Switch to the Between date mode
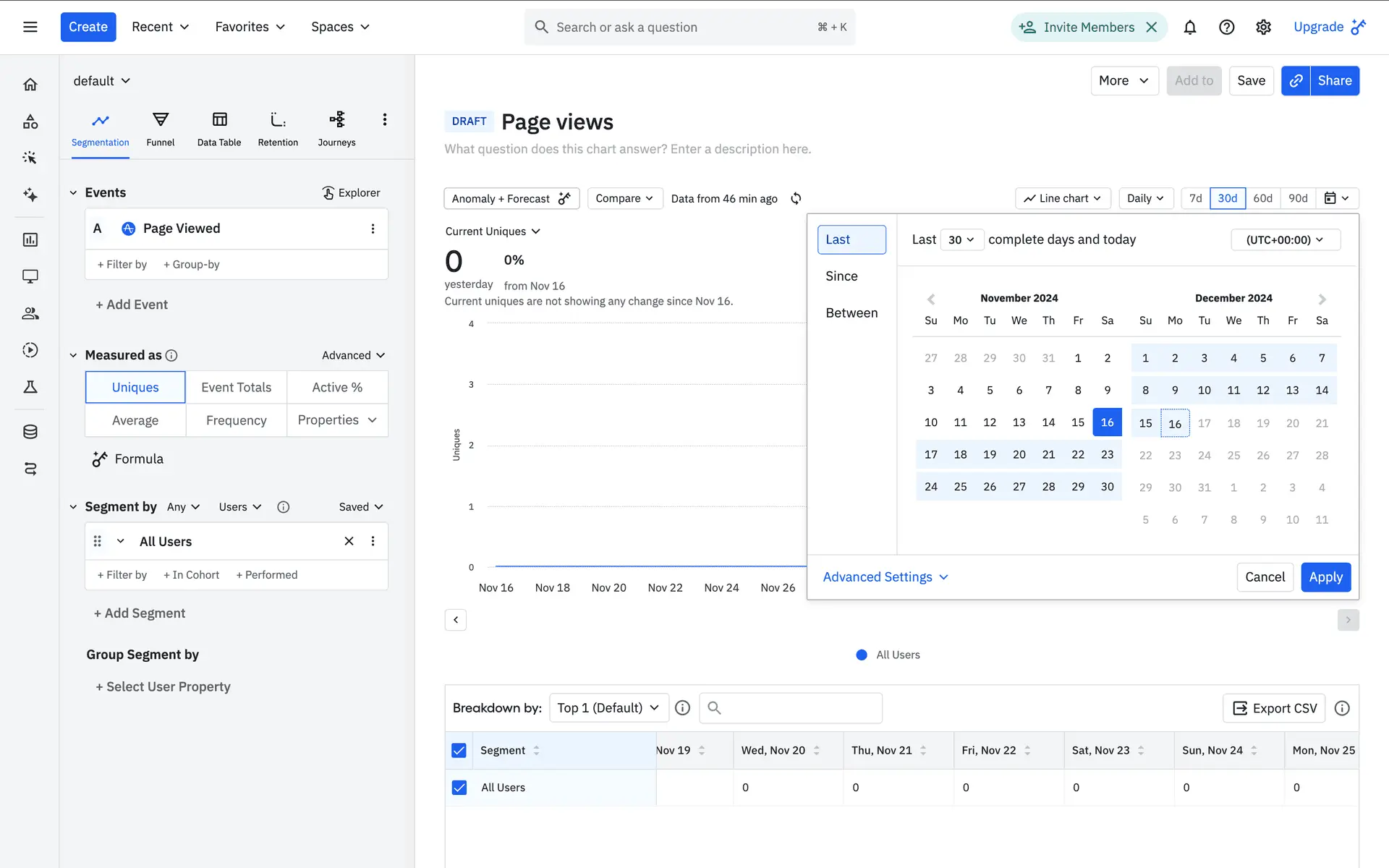The height and width of the screenshot is (868, 1389). pyautogui.click(x=851, y=312)
